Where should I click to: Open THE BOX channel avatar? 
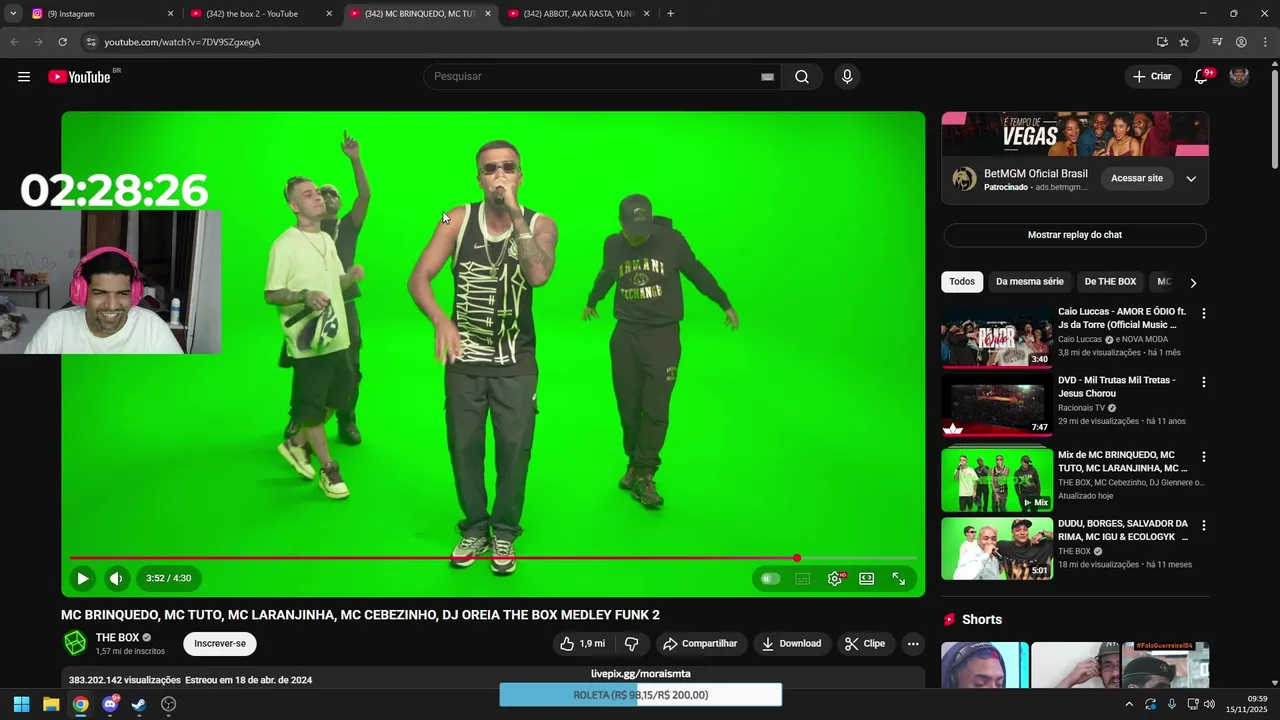75,643
